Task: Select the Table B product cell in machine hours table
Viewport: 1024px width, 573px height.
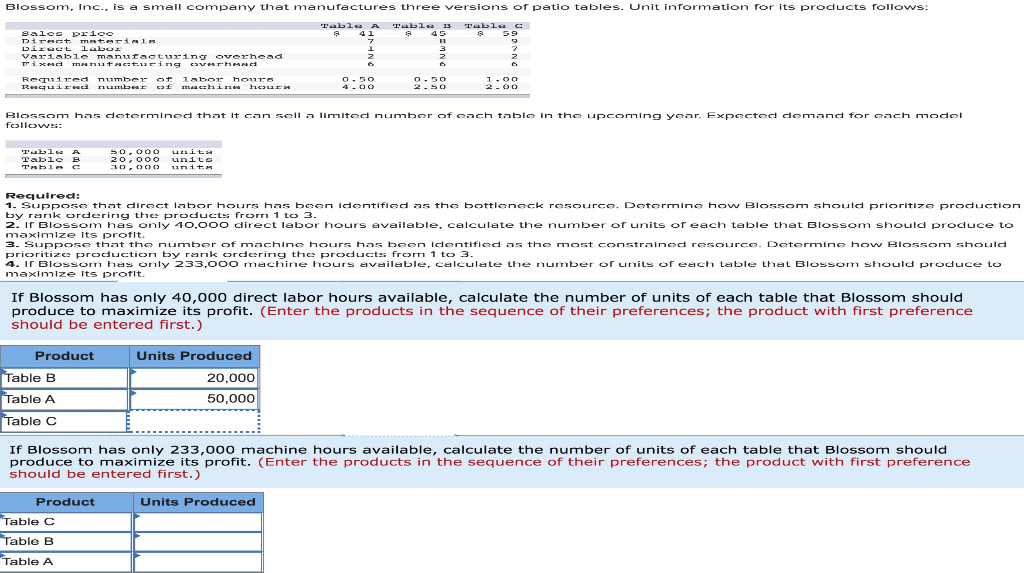Action: click(x=67, y=541)
